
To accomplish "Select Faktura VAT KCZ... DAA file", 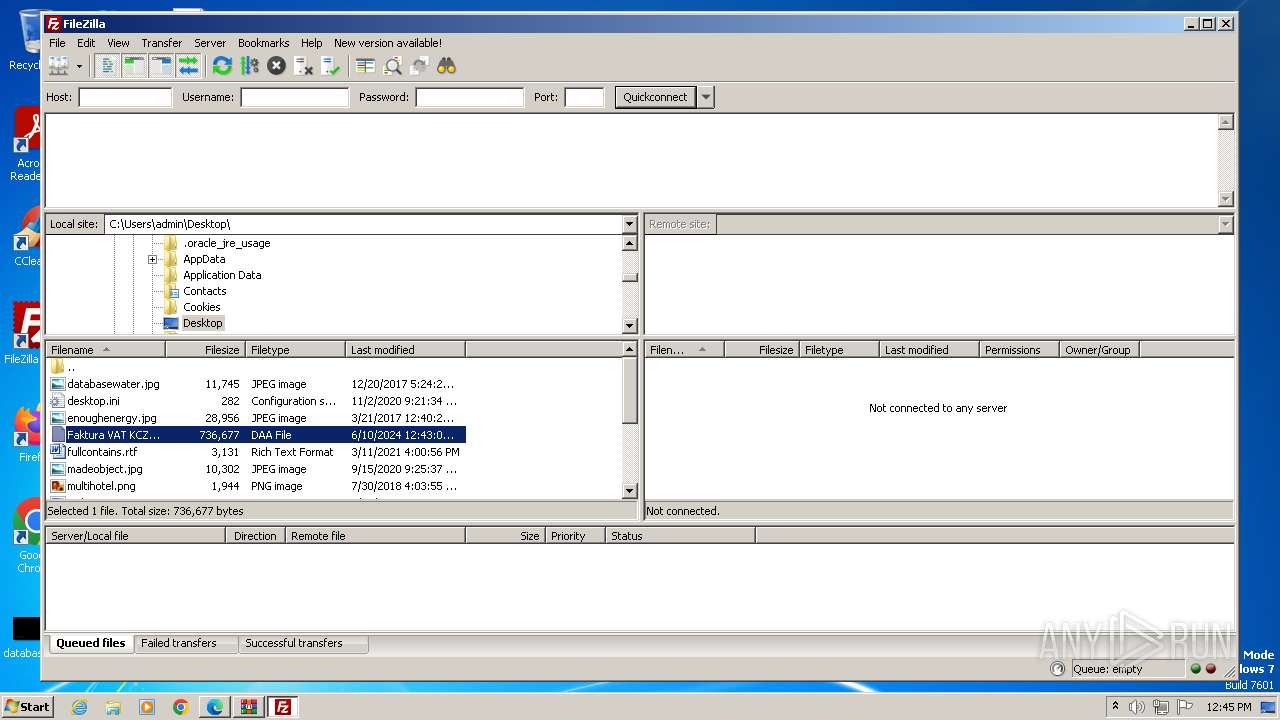I will point(255,435).
